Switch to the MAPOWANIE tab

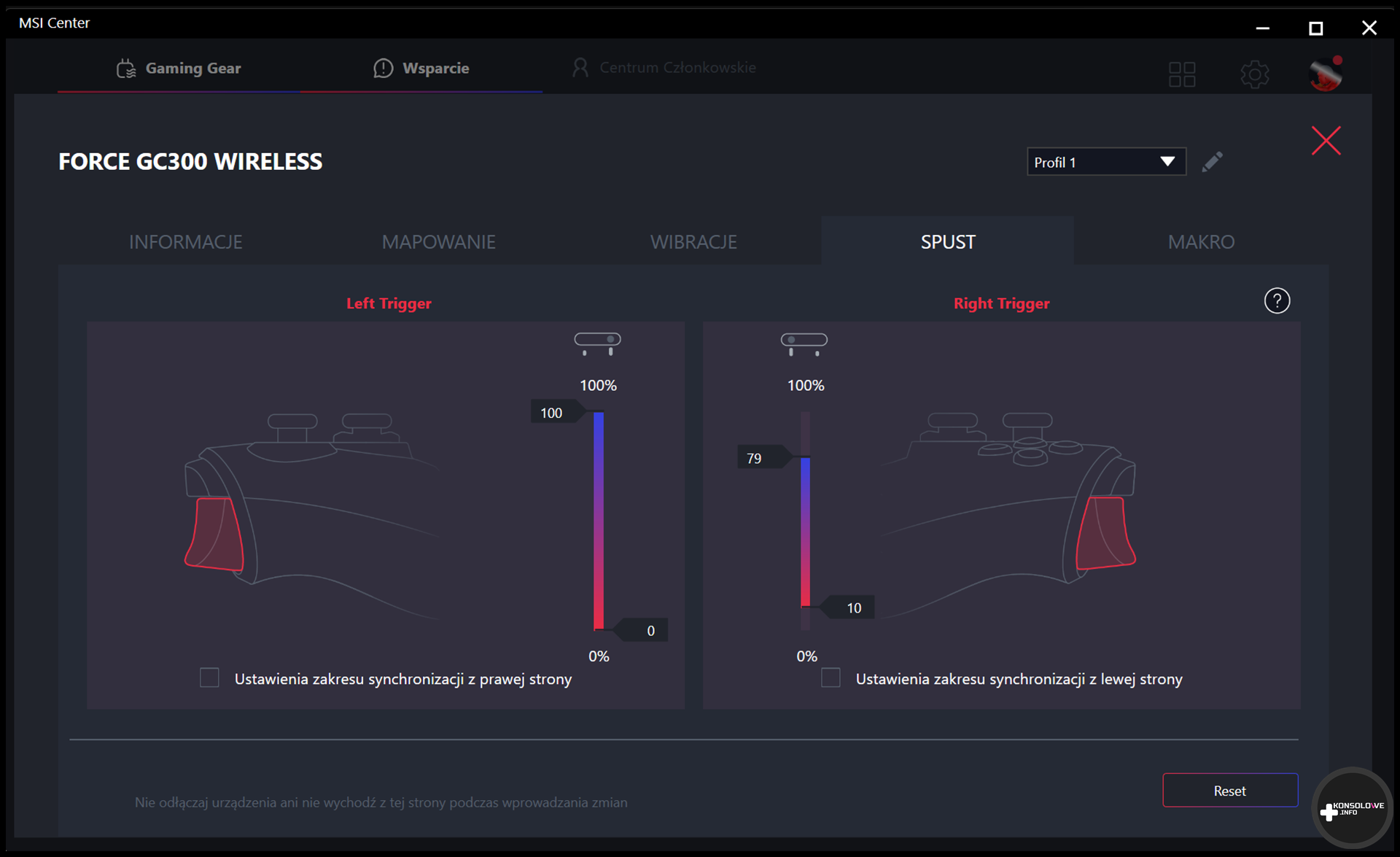[438, 242]
